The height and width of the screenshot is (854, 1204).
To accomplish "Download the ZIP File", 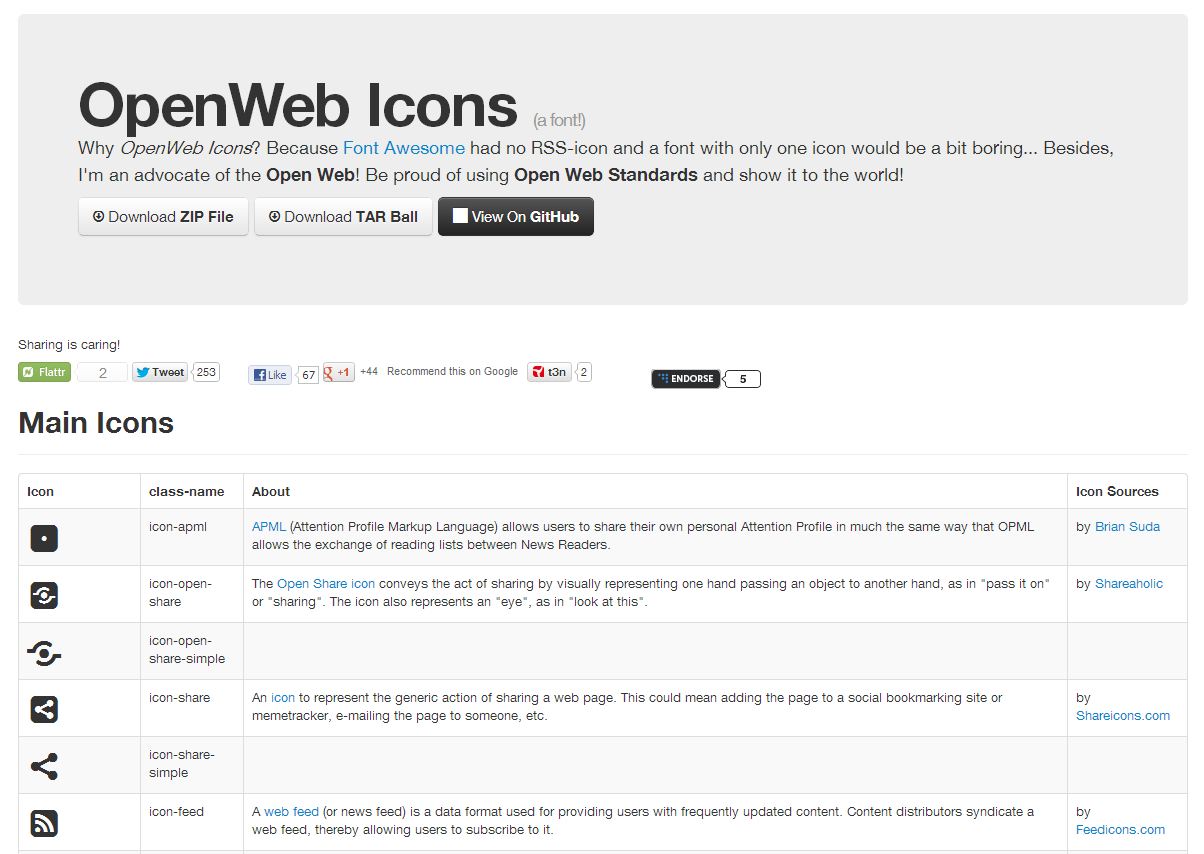I will click(x=163, y=216).
